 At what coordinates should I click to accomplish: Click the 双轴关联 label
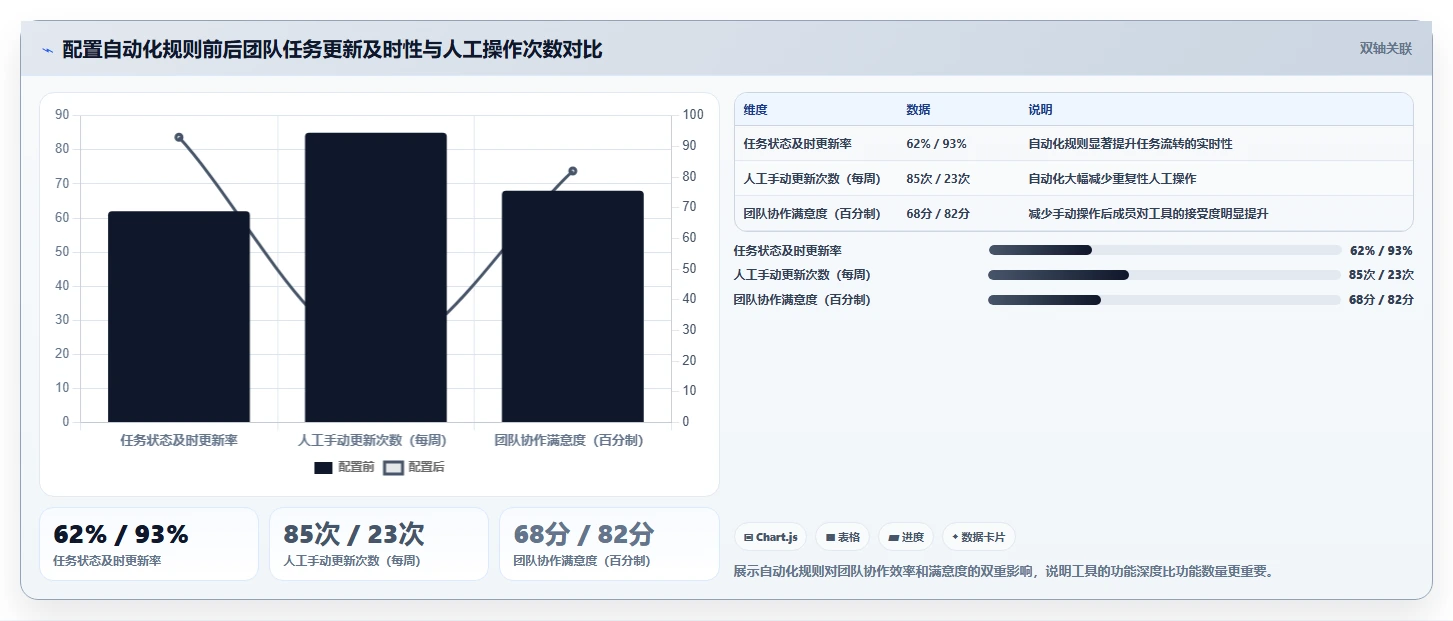1386,48
